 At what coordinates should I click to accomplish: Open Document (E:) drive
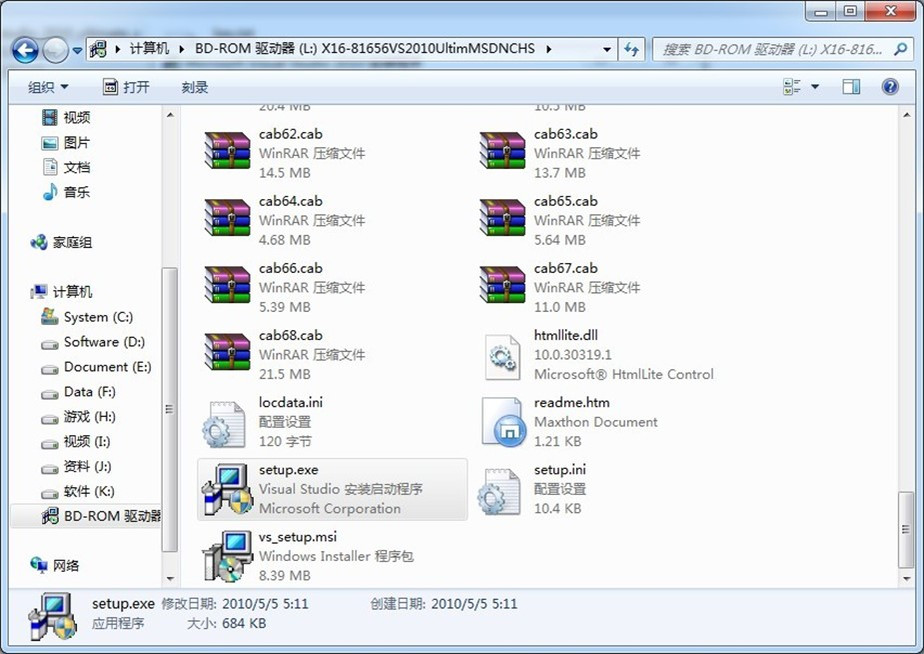coord(96,367)
